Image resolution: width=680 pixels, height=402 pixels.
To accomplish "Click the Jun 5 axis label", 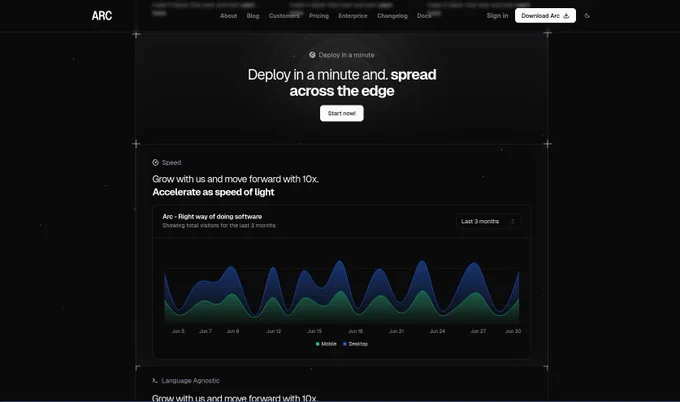I will [178, 331].
